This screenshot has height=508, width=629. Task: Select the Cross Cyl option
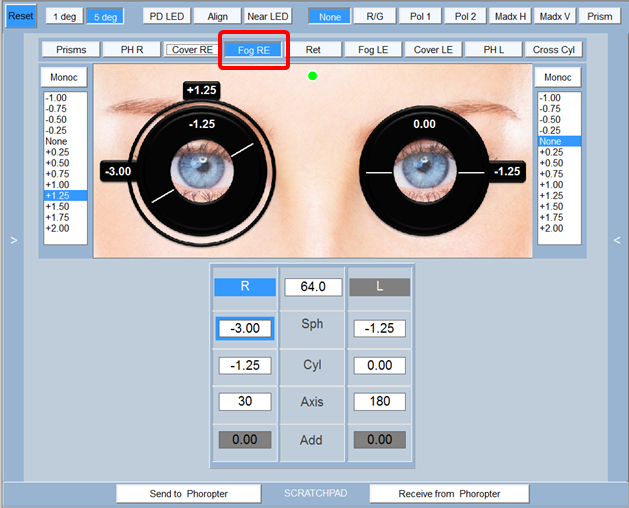[554, 50]
